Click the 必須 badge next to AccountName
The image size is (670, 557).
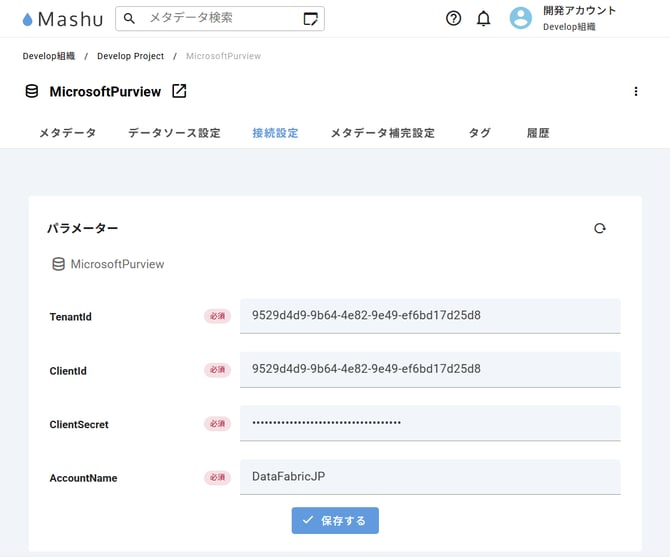(x=217, y=478)
